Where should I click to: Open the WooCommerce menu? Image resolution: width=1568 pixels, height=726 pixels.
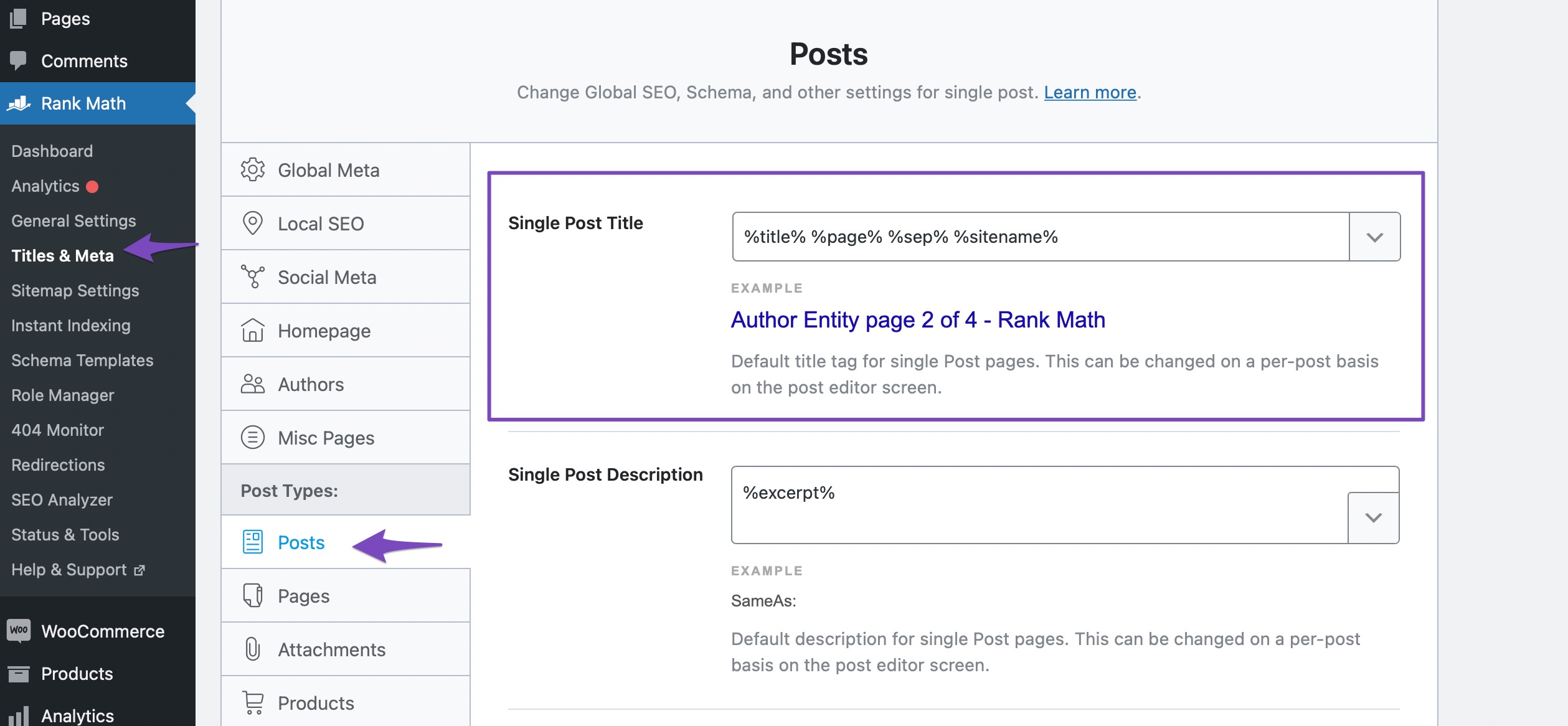[x=98, y=631]
